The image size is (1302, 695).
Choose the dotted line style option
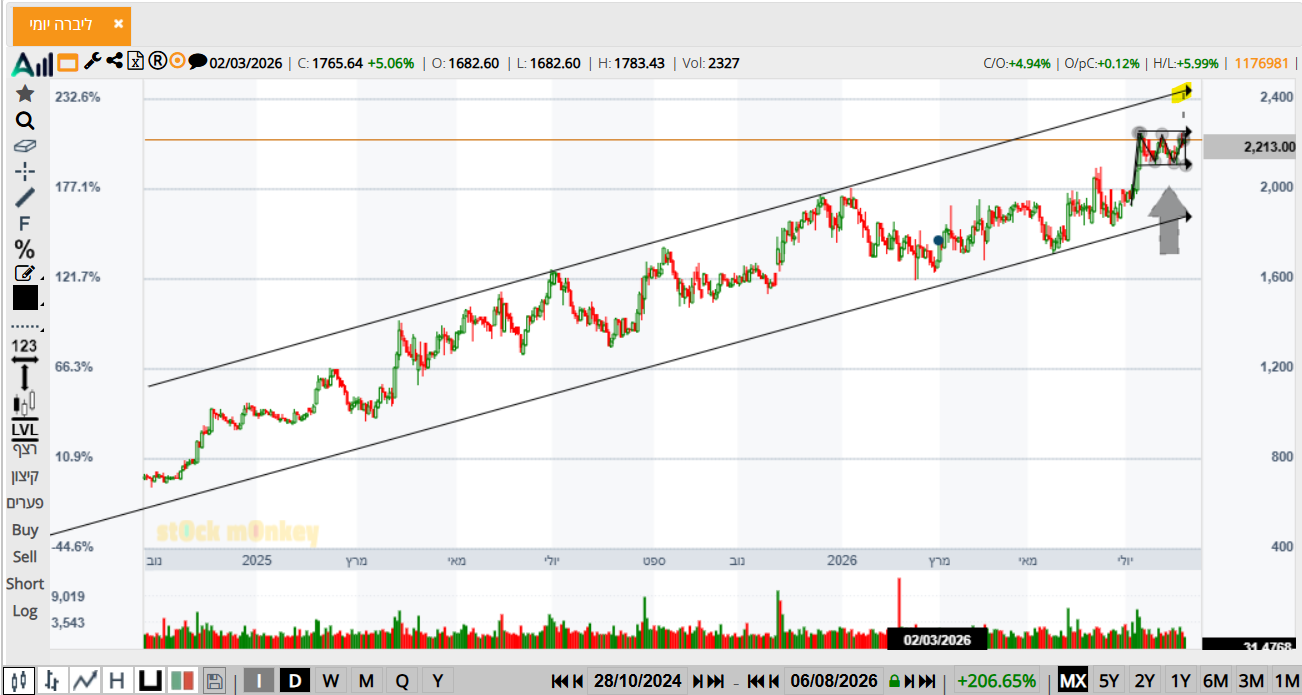25,326
